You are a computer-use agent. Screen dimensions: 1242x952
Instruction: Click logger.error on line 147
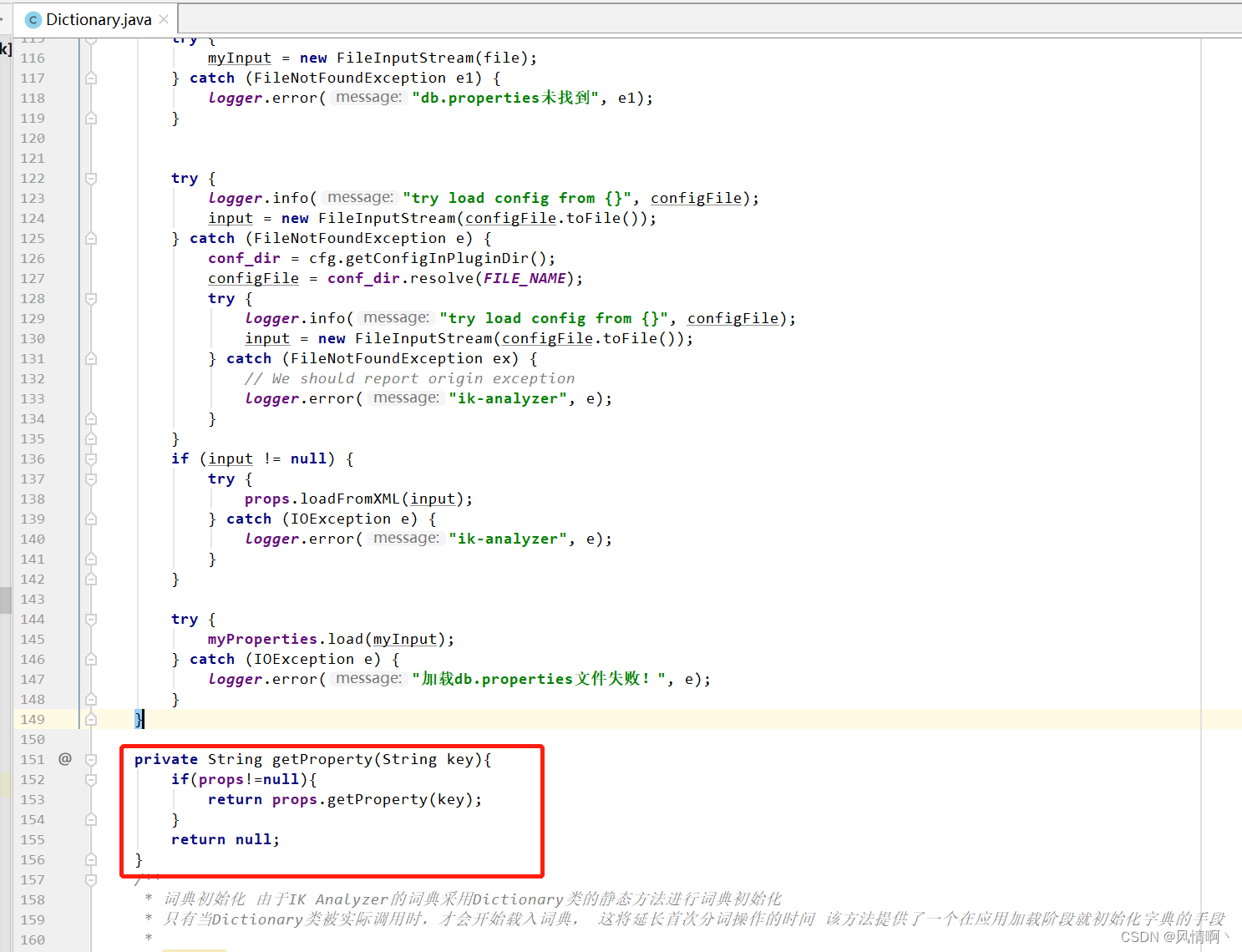[262, 679]
